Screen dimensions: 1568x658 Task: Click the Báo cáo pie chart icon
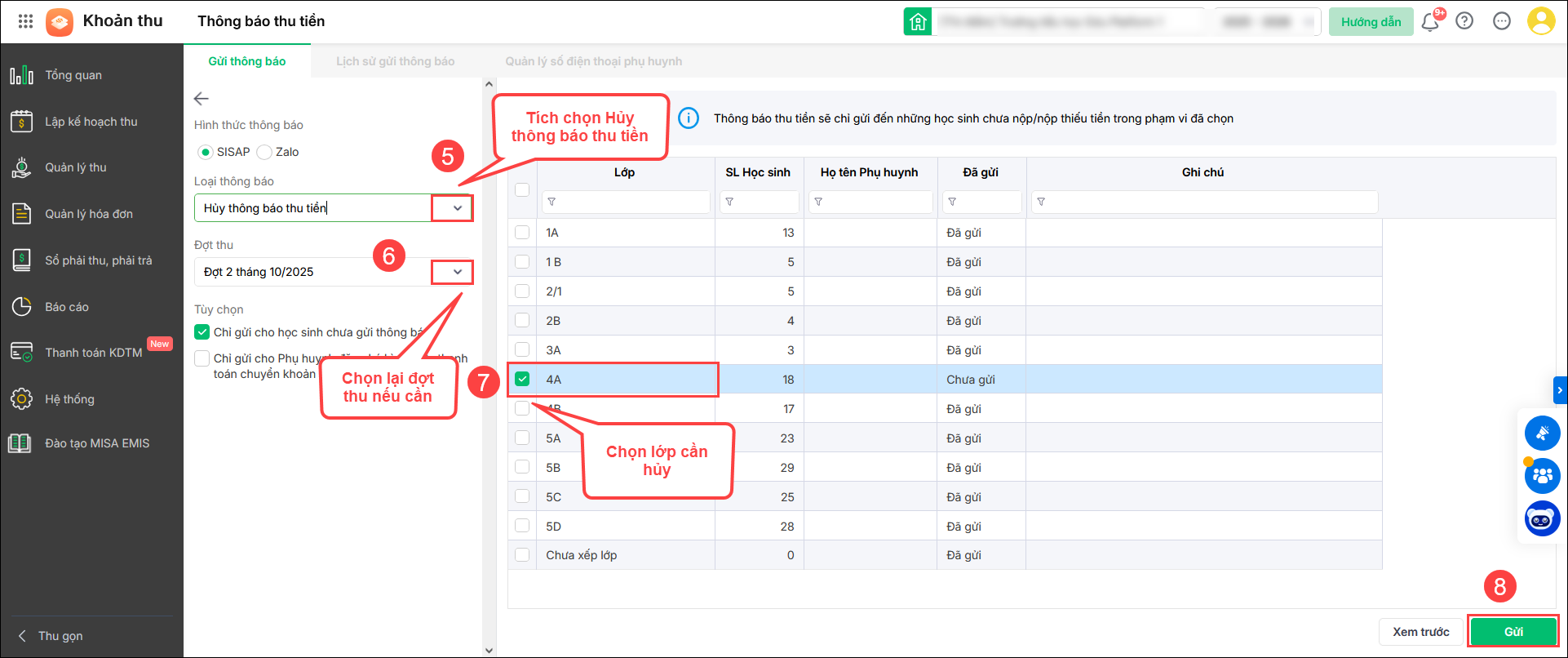coord(22,307)
